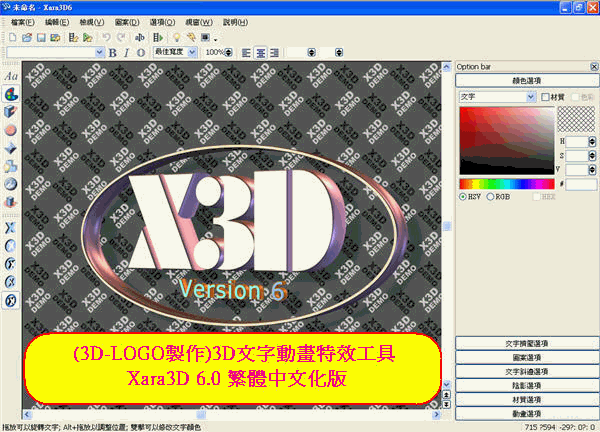Viewport: 600px width, 432px height.
Task: Open the Color options palette tool
Action: [x=10, y=93]
